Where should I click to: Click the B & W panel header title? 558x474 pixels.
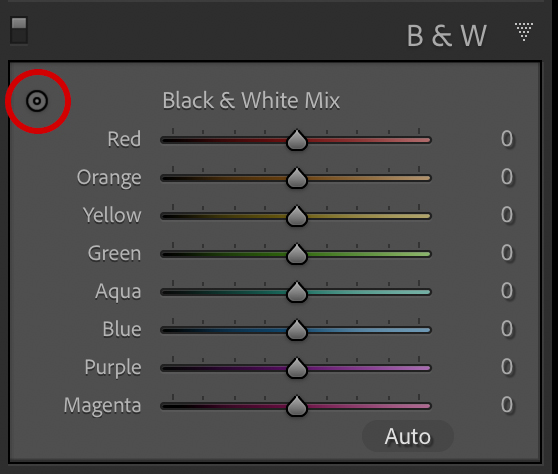pos(447,36)
